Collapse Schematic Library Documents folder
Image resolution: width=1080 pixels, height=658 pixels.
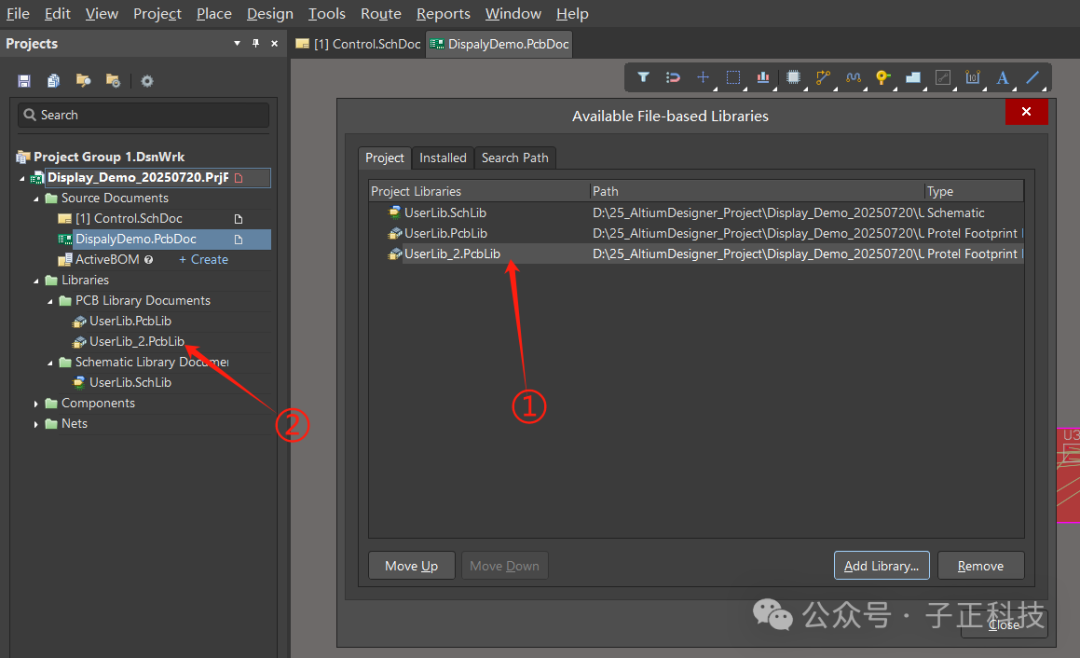pos(50,362)
